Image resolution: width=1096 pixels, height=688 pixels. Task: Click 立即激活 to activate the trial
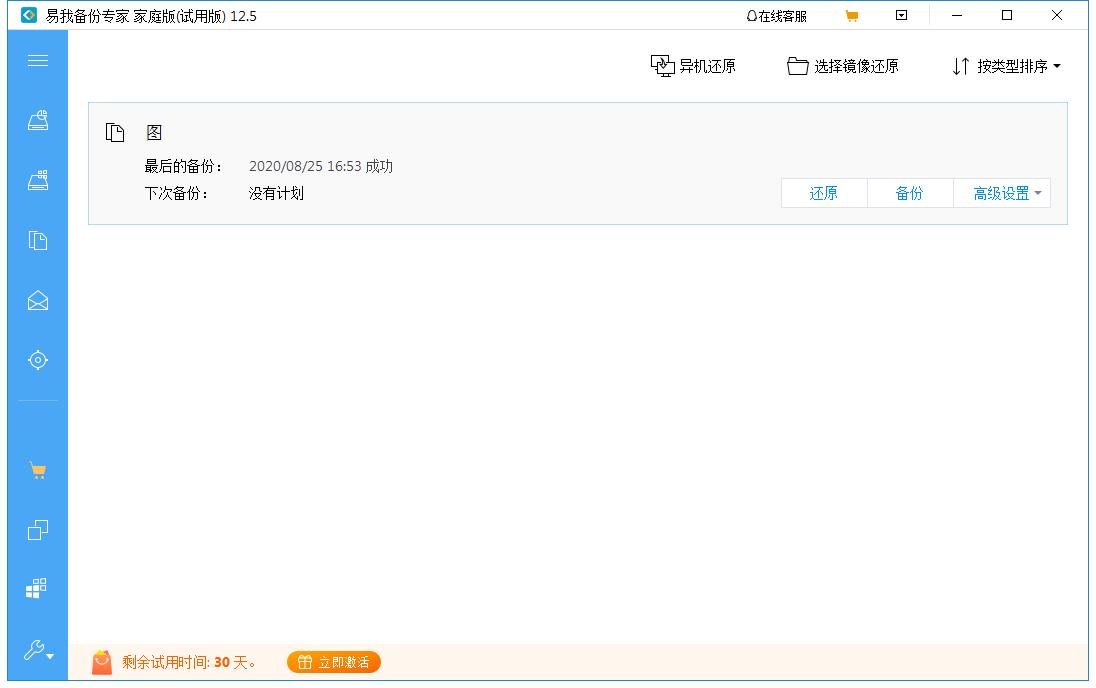point(333,662)
